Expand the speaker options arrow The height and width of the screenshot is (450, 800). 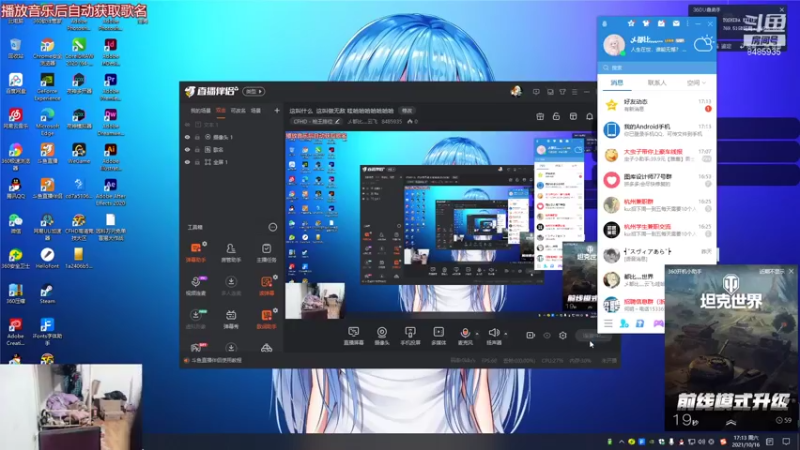coord(506,334)
